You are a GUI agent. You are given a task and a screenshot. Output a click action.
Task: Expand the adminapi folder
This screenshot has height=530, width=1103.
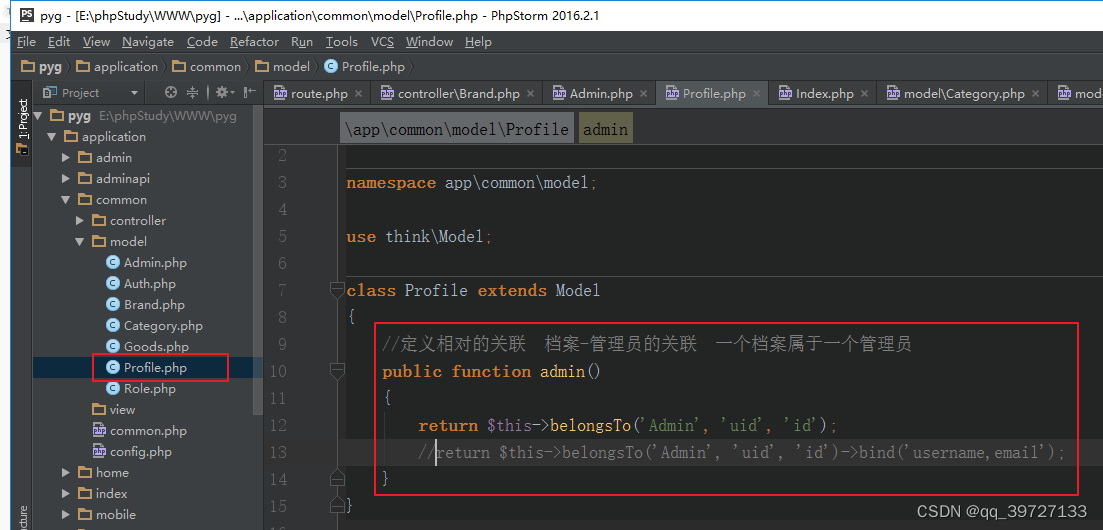66,179
